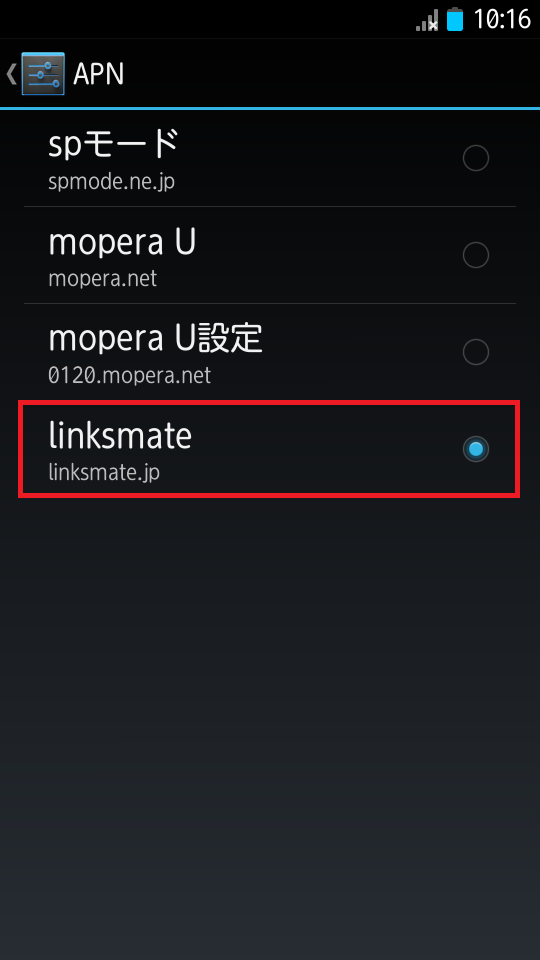
Task: Tap the 0120.mopera.net address text
Action: pyautogui.click(x=130, y=375)
